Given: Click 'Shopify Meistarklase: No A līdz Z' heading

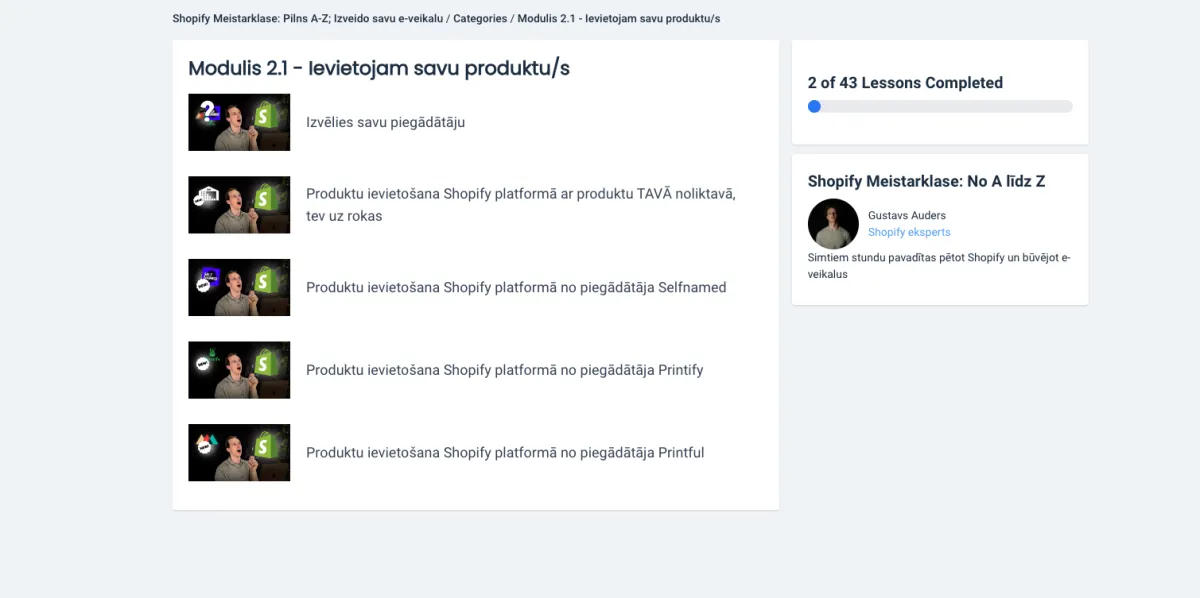Looking at the screenshot, I should 926,181.
